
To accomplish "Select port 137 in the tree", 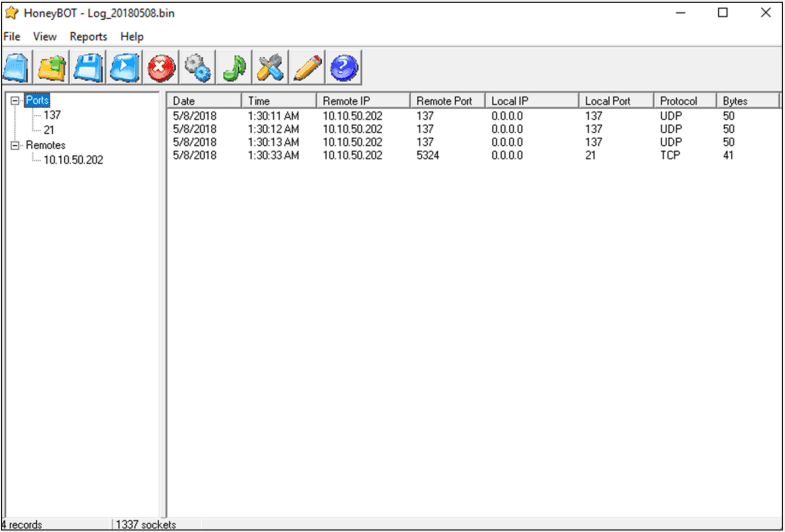I will point(52,115).
